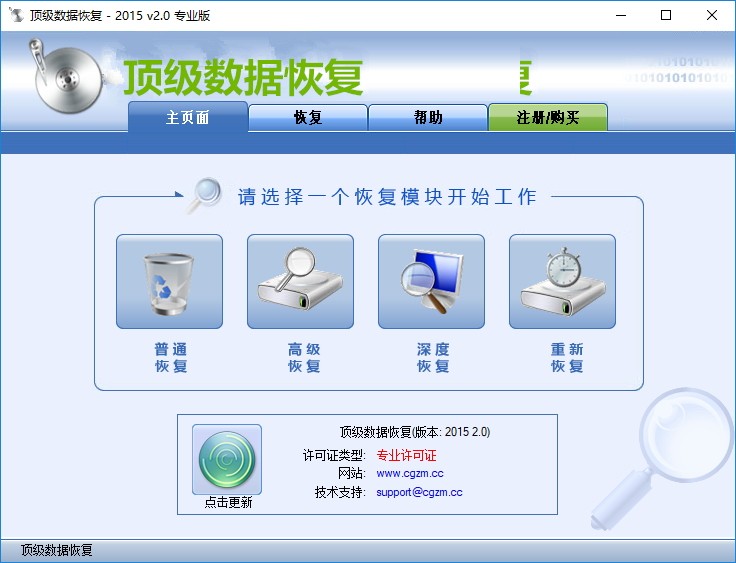The height and width of the screenshot is (563, 736).
Task: Open the 帮助 tab
Action: (x=428, y=117)
